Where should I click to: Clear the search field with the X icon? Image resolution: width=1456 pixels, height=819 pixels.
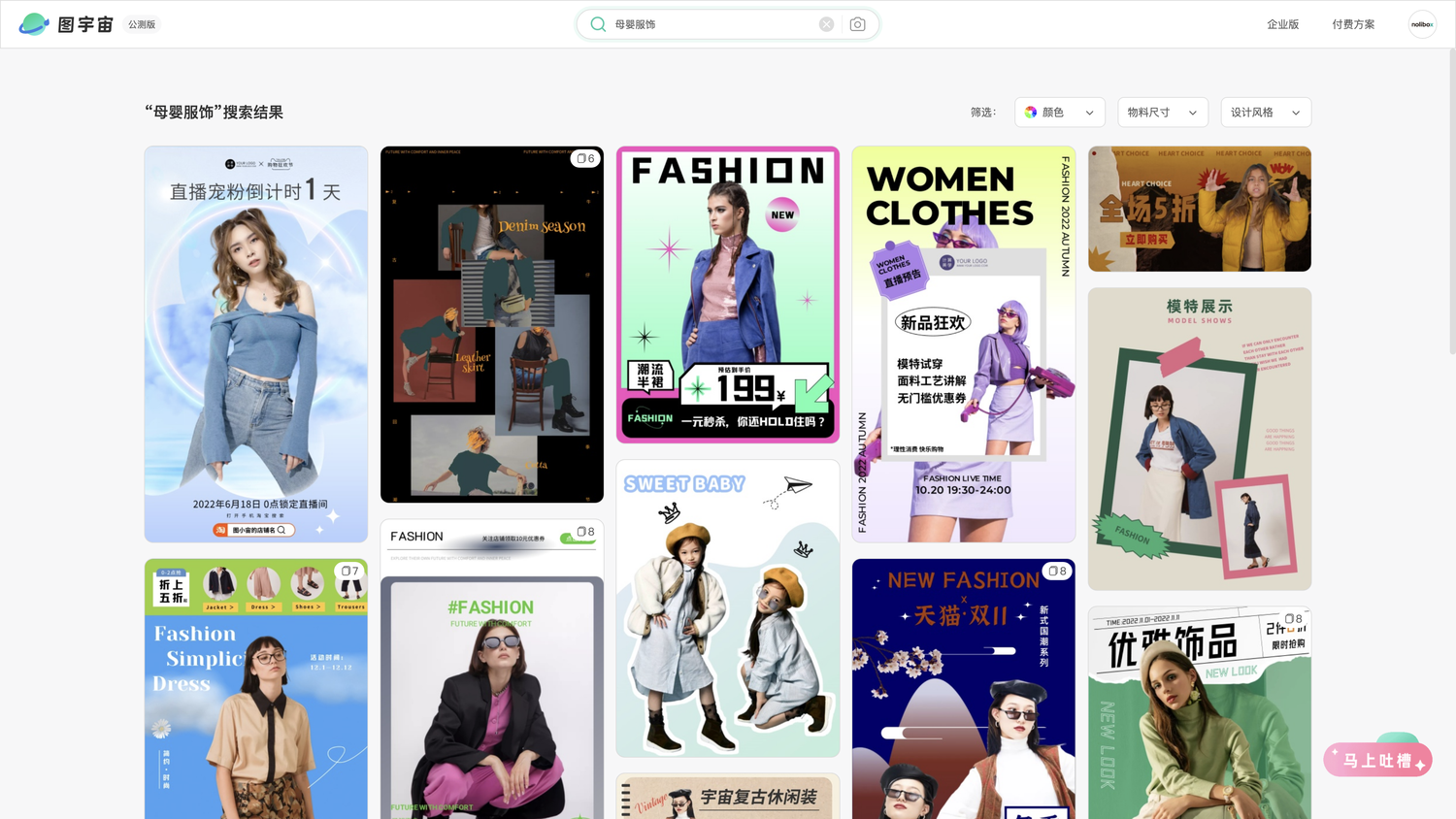point(826,24)
